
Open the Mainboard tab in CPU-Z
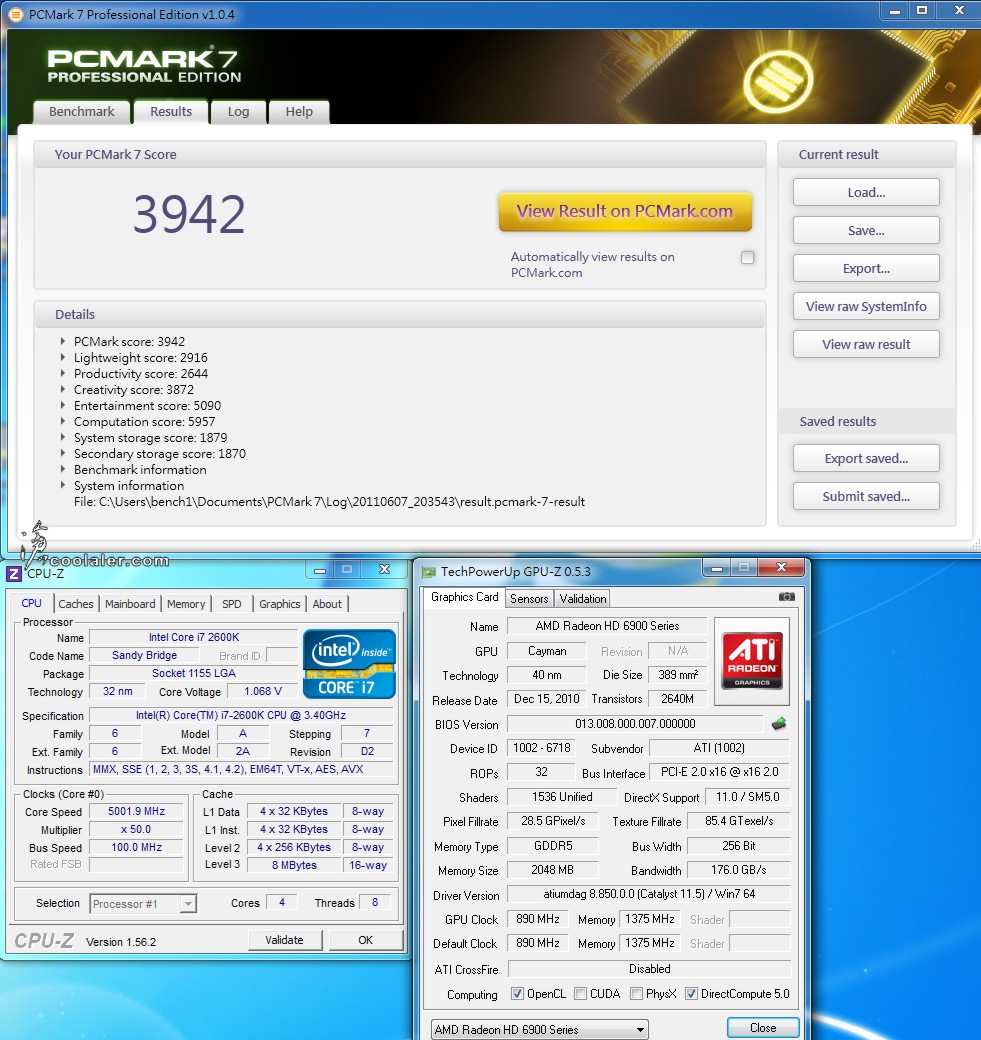pyautogui.click(x=130, y=604)
